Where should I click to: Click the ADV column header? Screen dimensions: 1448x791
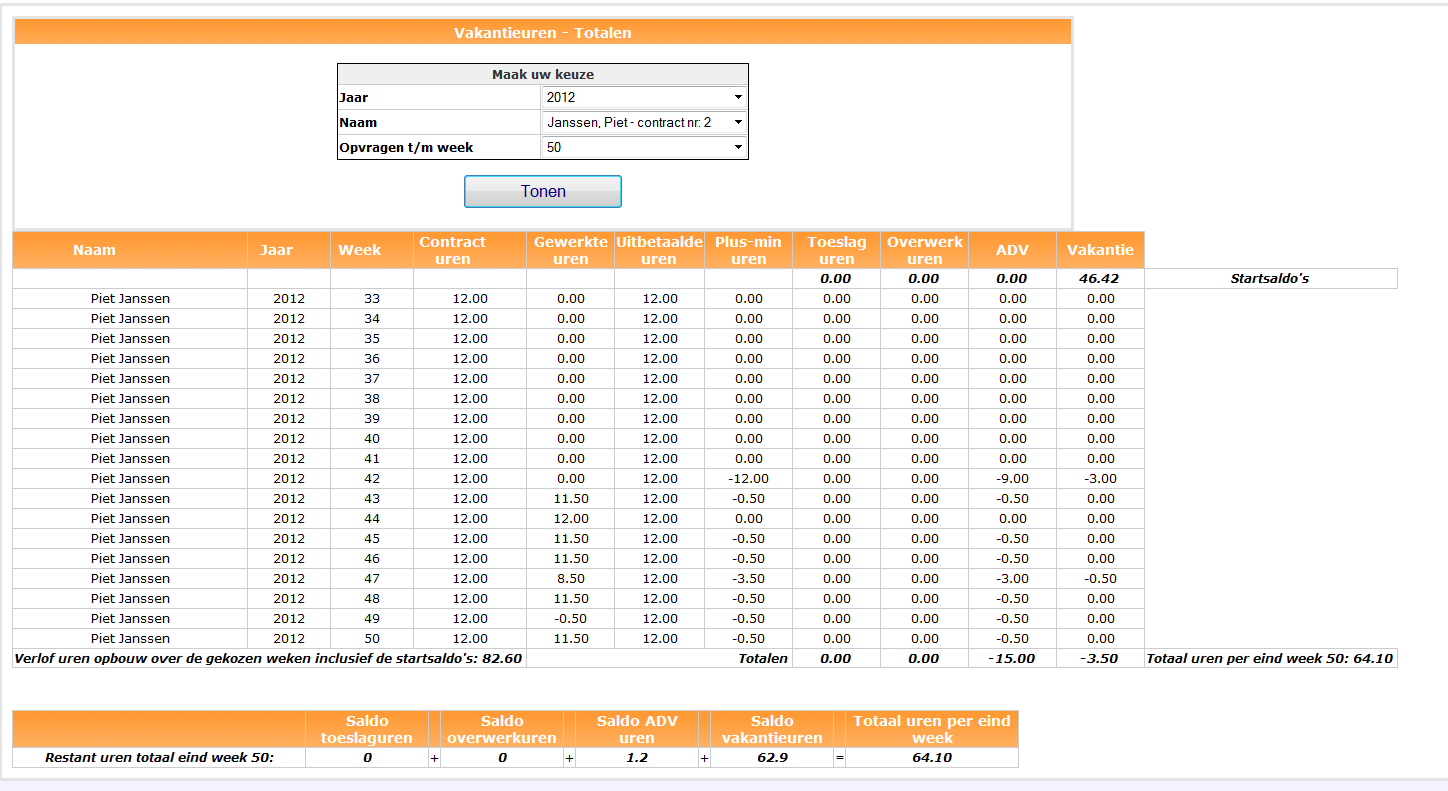[x=1012, y=250]
